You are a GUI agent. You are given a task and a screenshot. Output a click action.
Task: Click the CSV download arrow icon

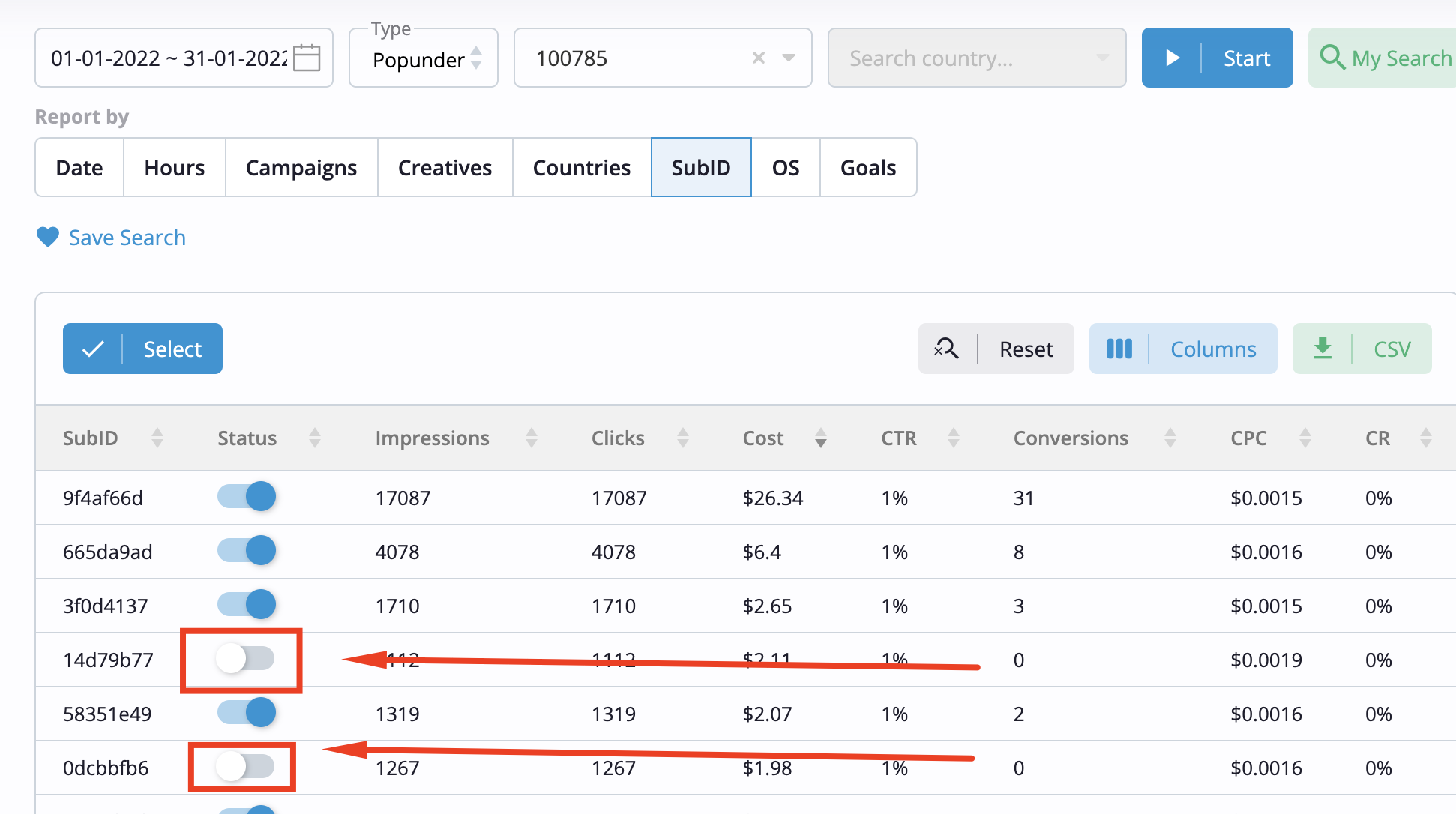click(x=1323, y=348)
